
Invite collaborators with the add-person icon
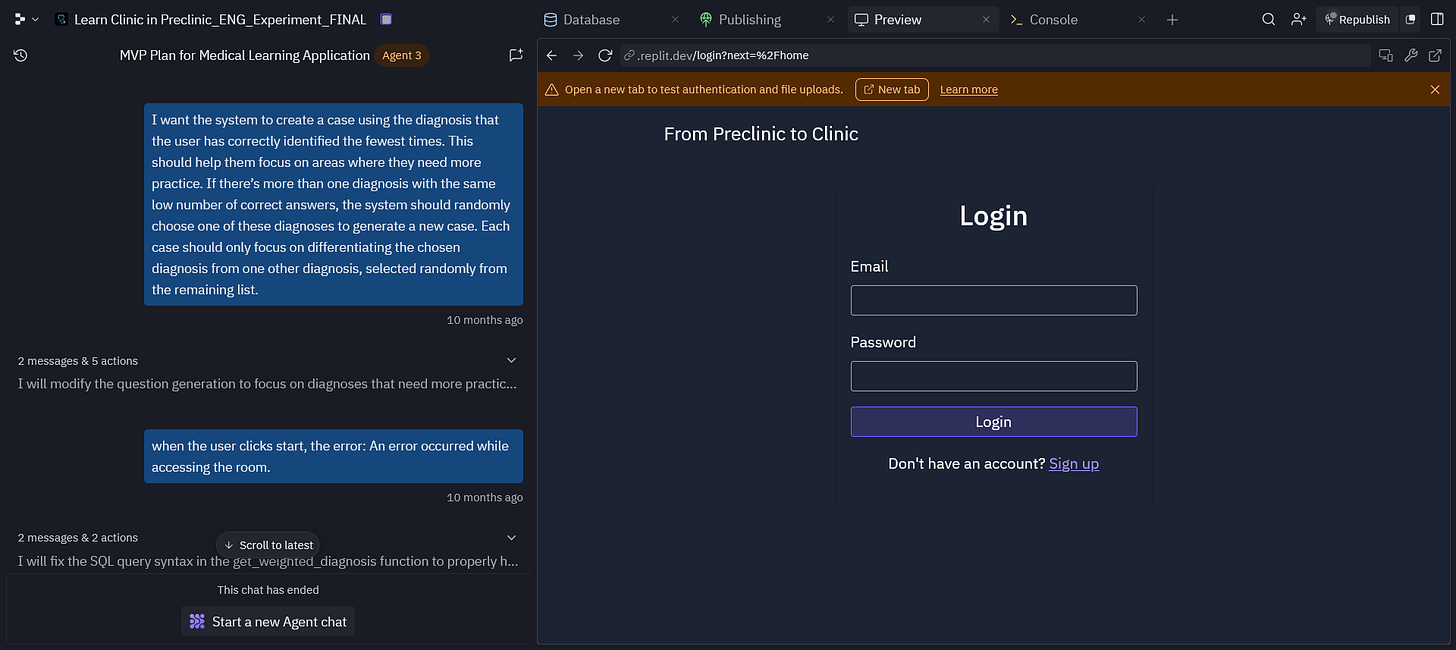[1298, 19]
